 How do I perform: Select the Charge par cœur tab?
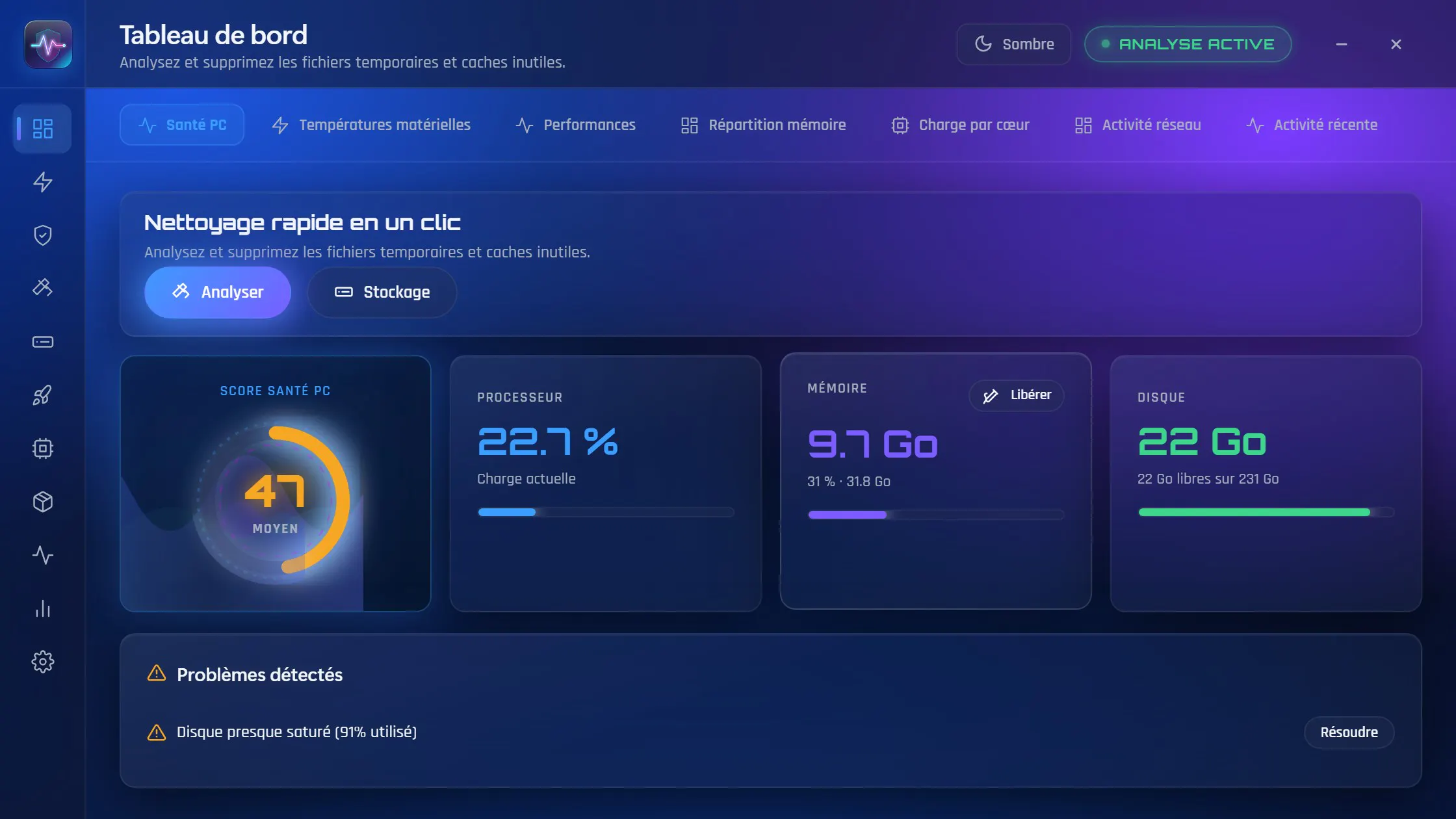tap(960, 125)
